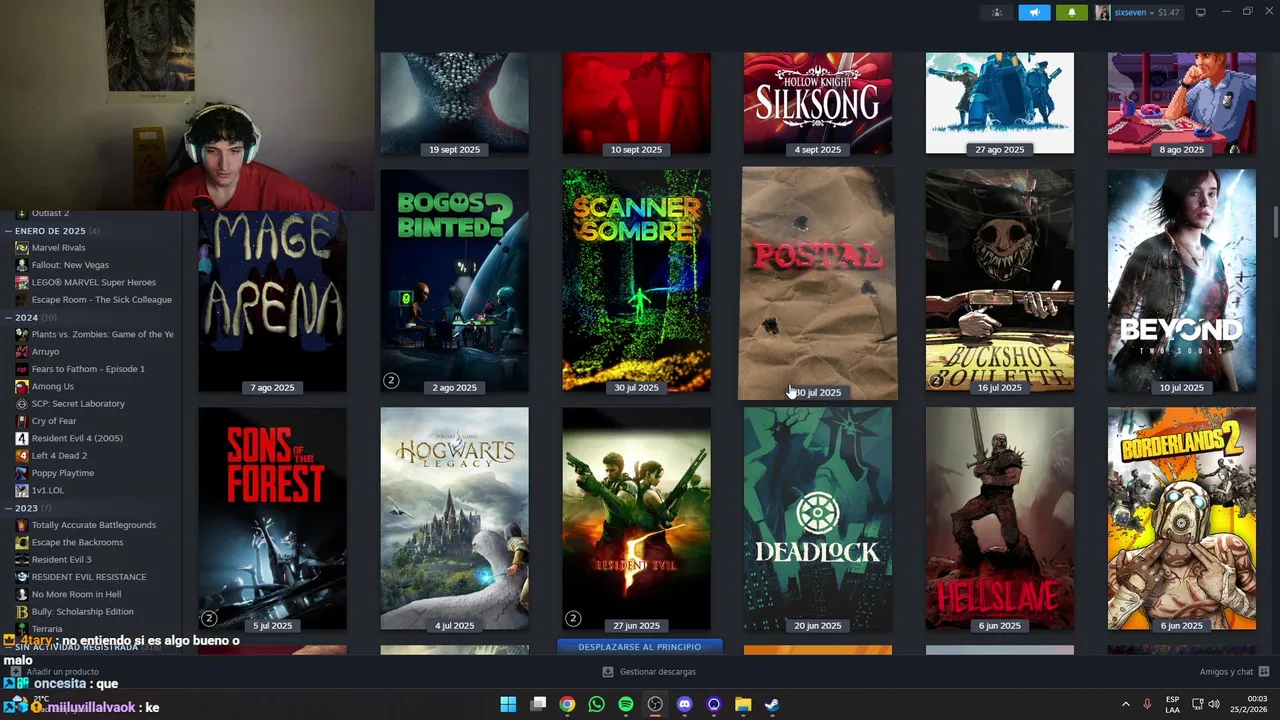Open the Steam friends group icon
The height and width of the screenshot is (720, 1280).
996,12
